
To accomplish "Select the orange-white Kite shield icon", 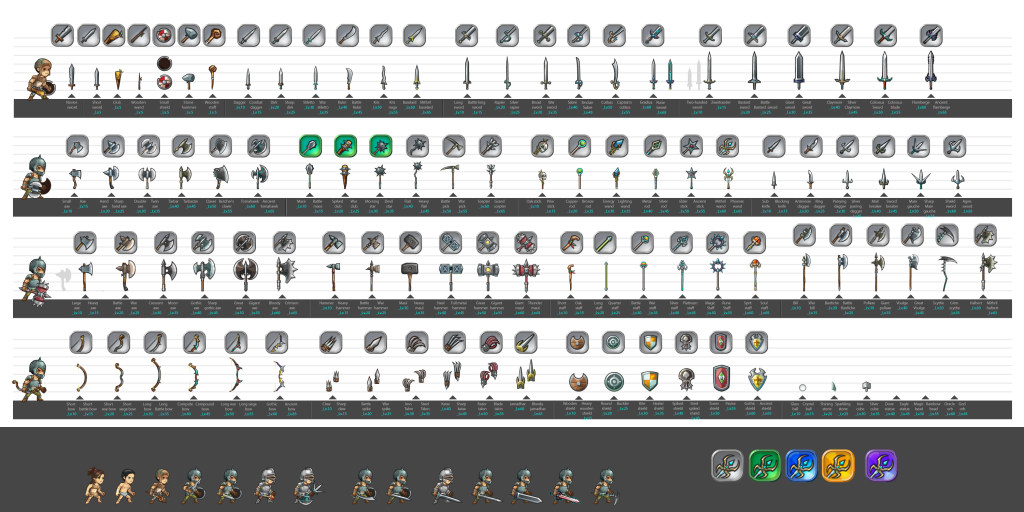I will [x=650, y=343].
